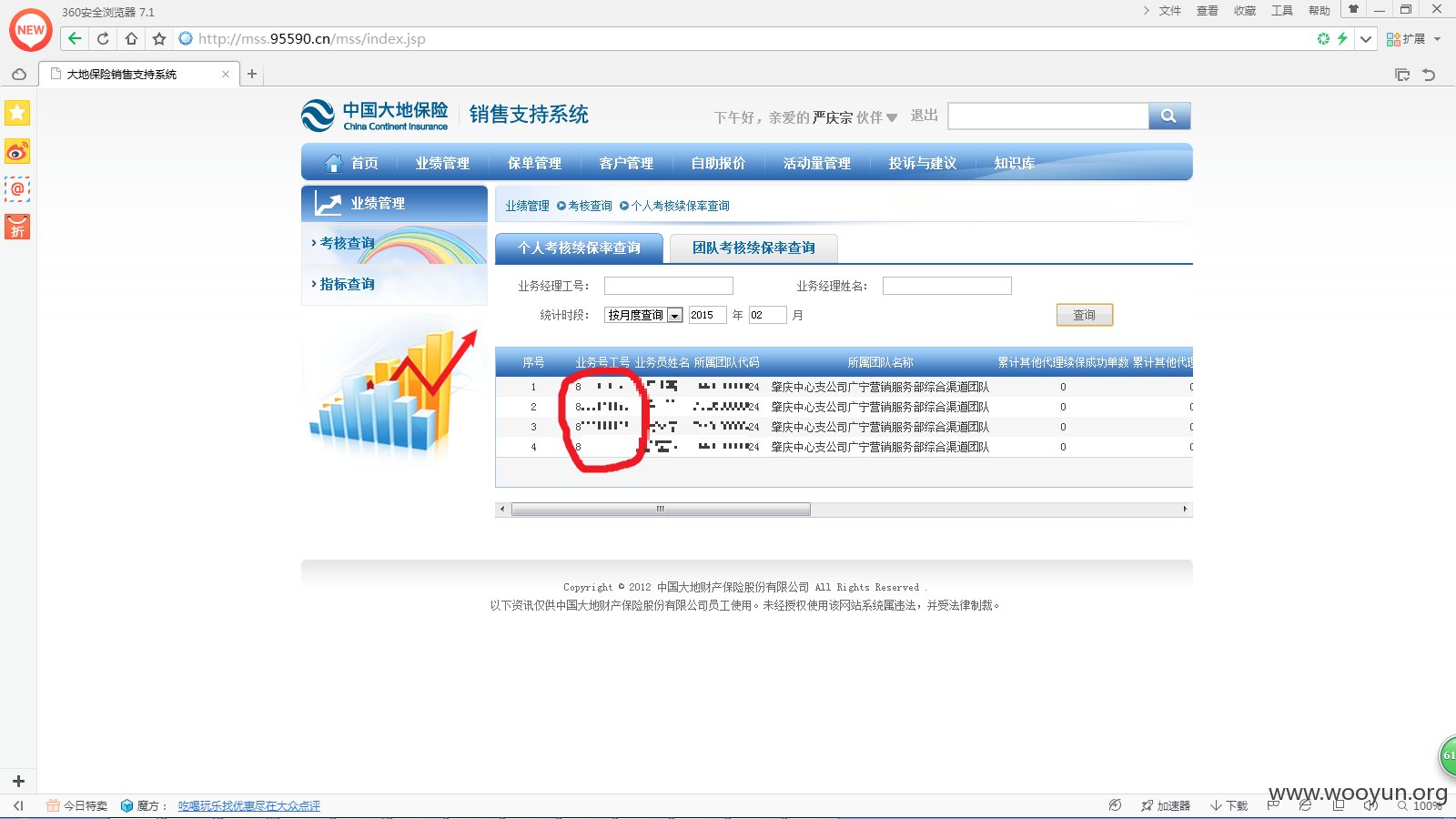The width and height of the screenshot is (1456, 819).
Task: Click the 查询 query button
Action: pyautogui.click(x=1085, y=315)
